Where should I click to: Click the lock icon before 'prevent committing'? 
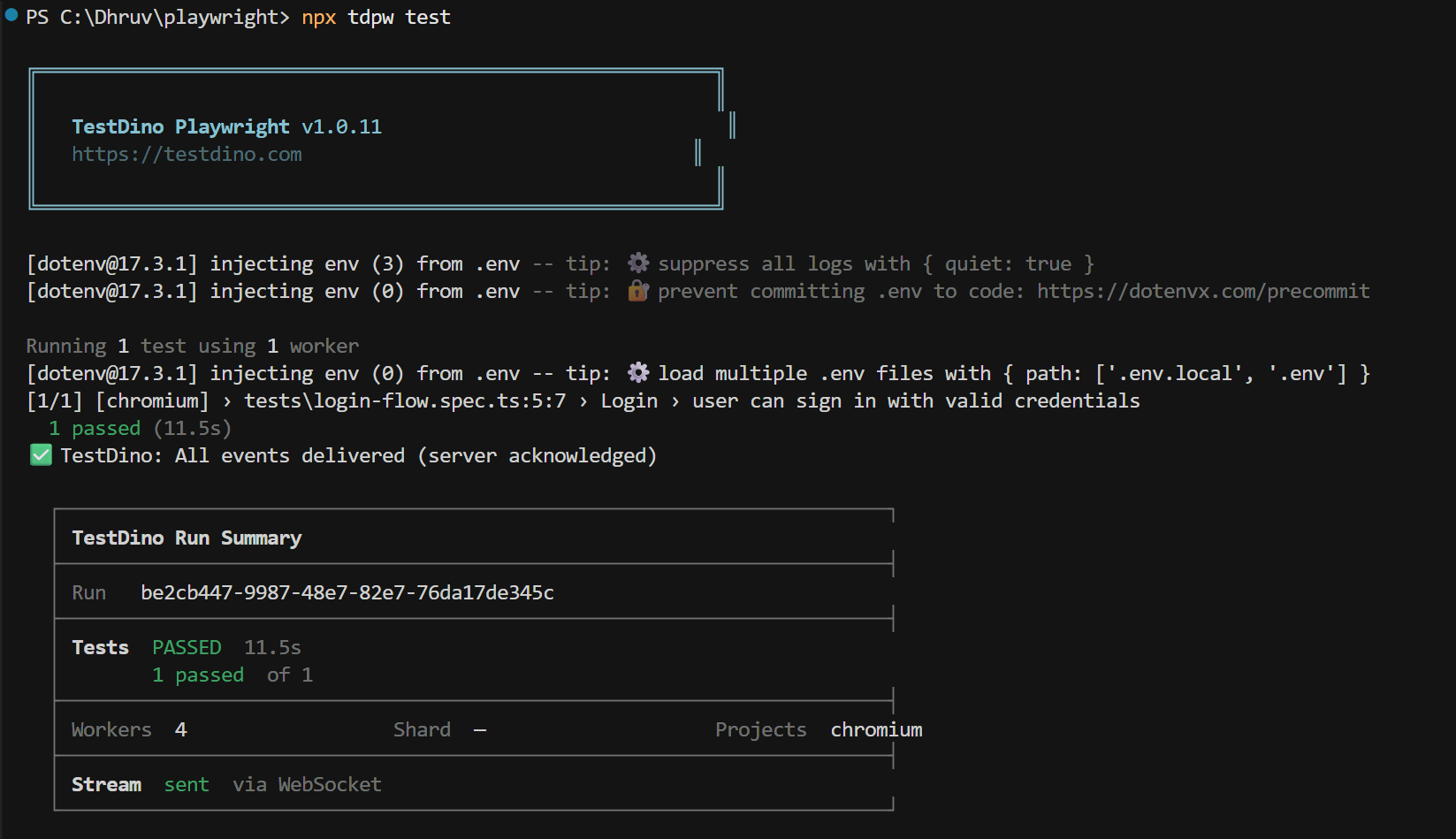[638, 291]
